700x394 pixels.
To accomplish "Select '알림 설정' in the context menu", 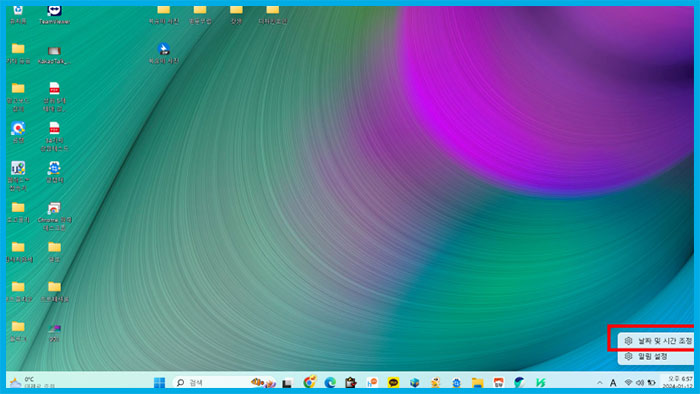I will 656,356.
